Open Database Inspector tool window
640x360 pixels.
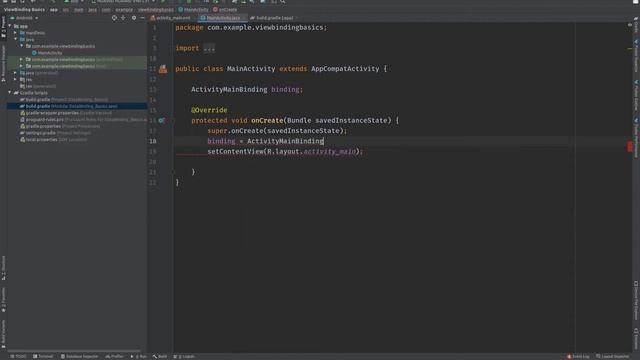(80, 356)
